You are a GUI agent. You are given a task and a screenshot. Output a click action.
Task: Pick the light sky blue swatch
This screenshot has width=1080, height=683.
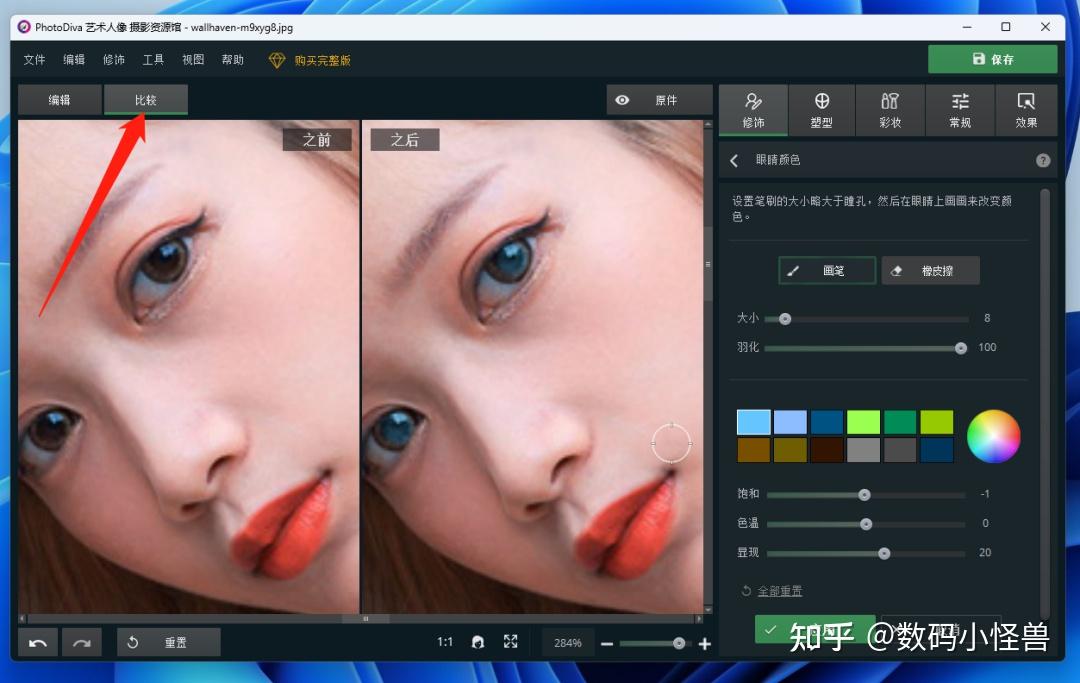[754, 421]
